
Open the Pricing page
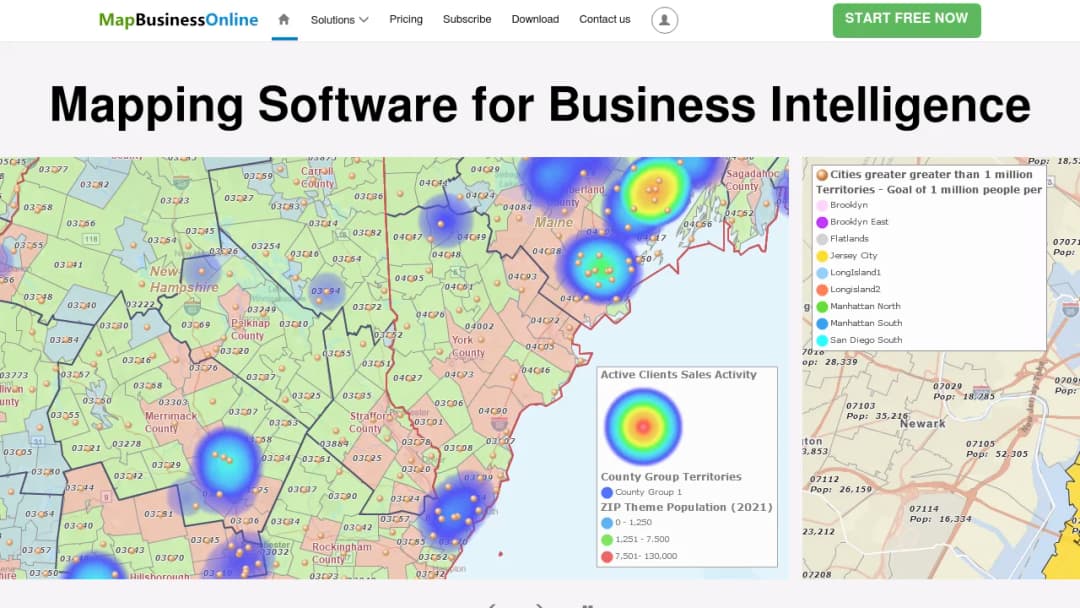[x=406, y=19]
